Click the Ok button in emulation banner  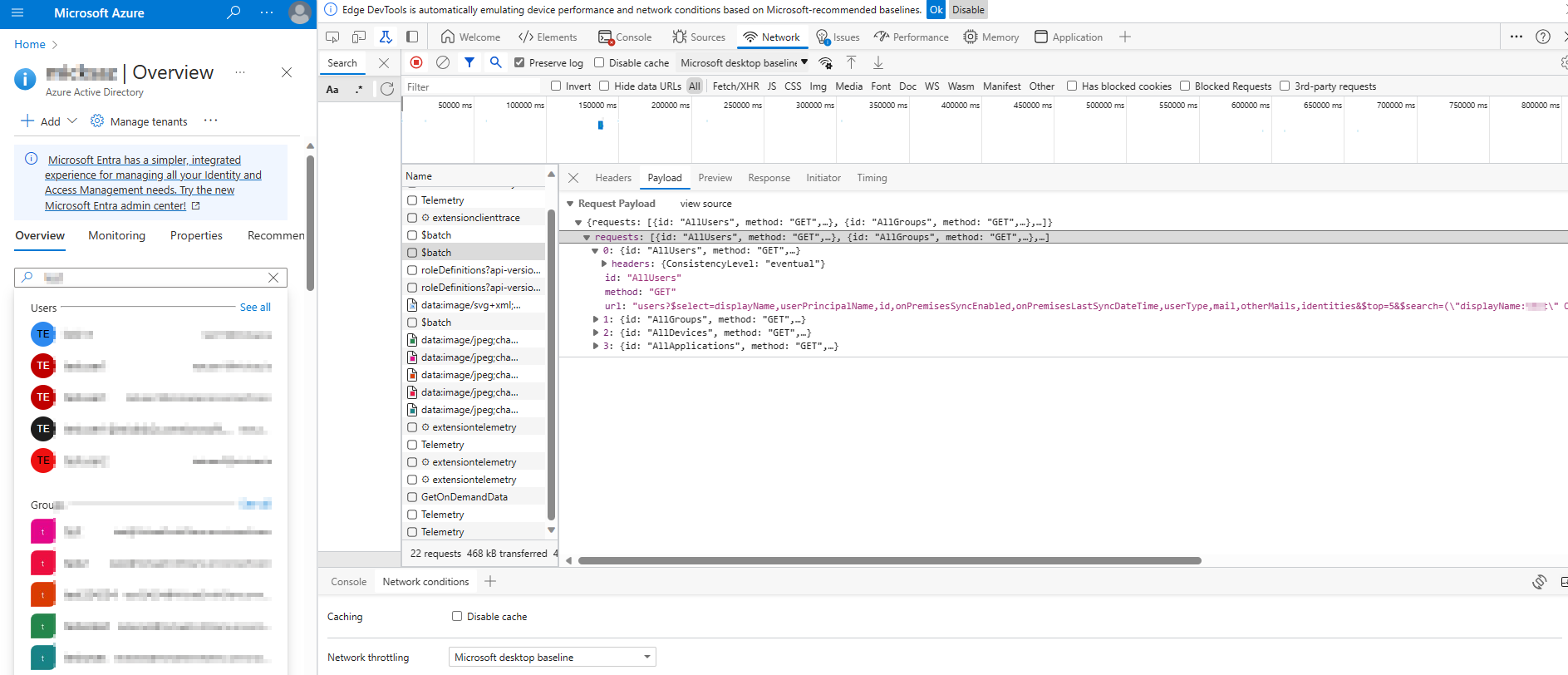point(936,10)
